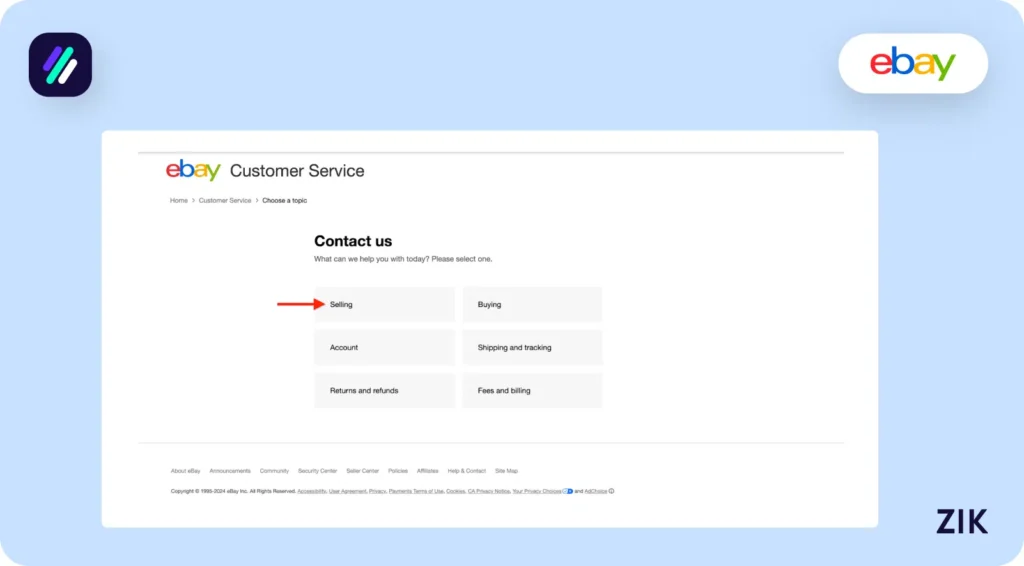Select the Buying topic
Viewport: 1024px width, 566px height.
point(532,304)
